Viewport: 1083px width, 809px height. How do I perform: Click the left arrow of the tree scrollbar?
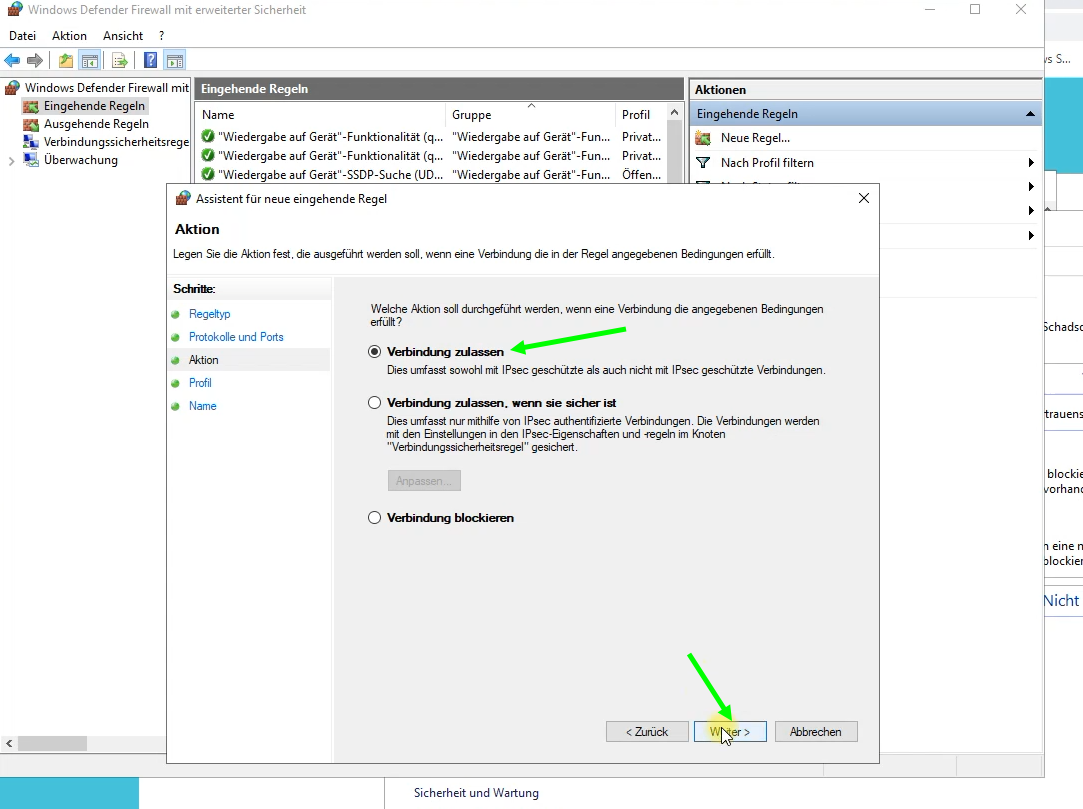point(9,743)
